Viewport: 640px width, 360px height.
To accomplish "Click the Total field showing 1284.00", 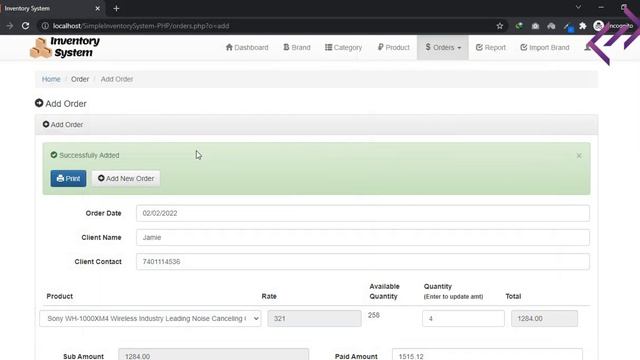I will (544, 318).
